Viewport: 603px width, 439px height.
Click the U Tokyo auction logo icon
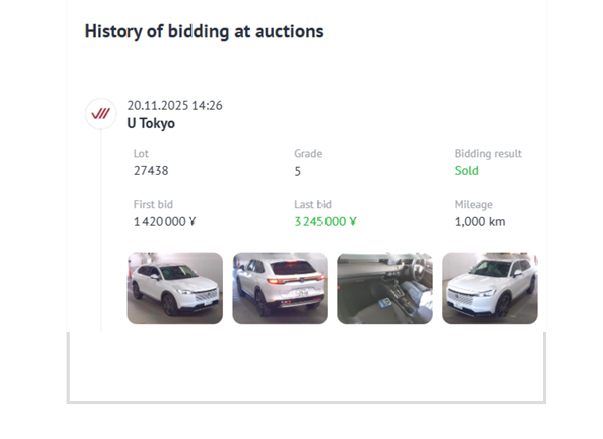point(100,114)
